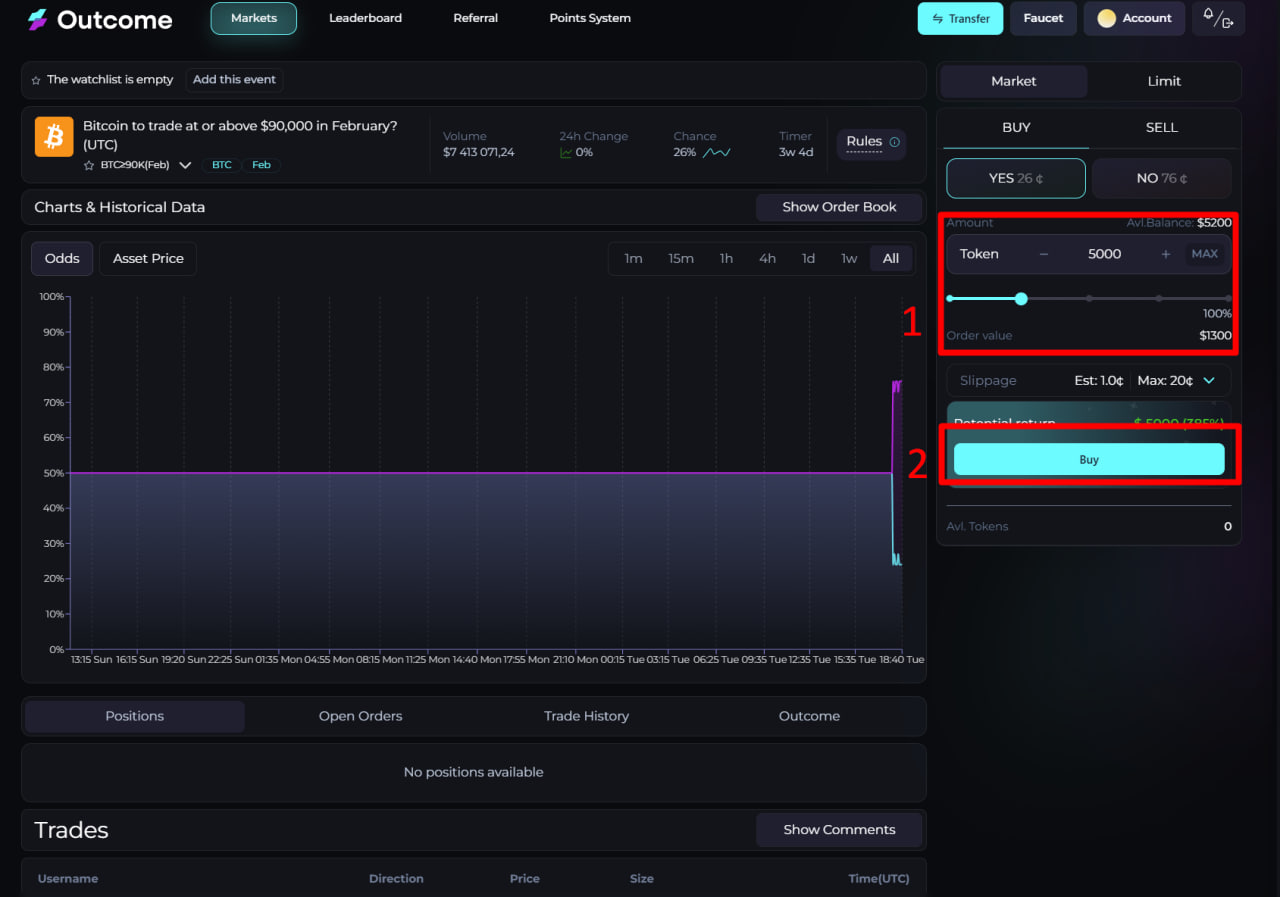Open the Trade History tab
Viewport: 1280px width, 897px height.
(x=586, y=716)
